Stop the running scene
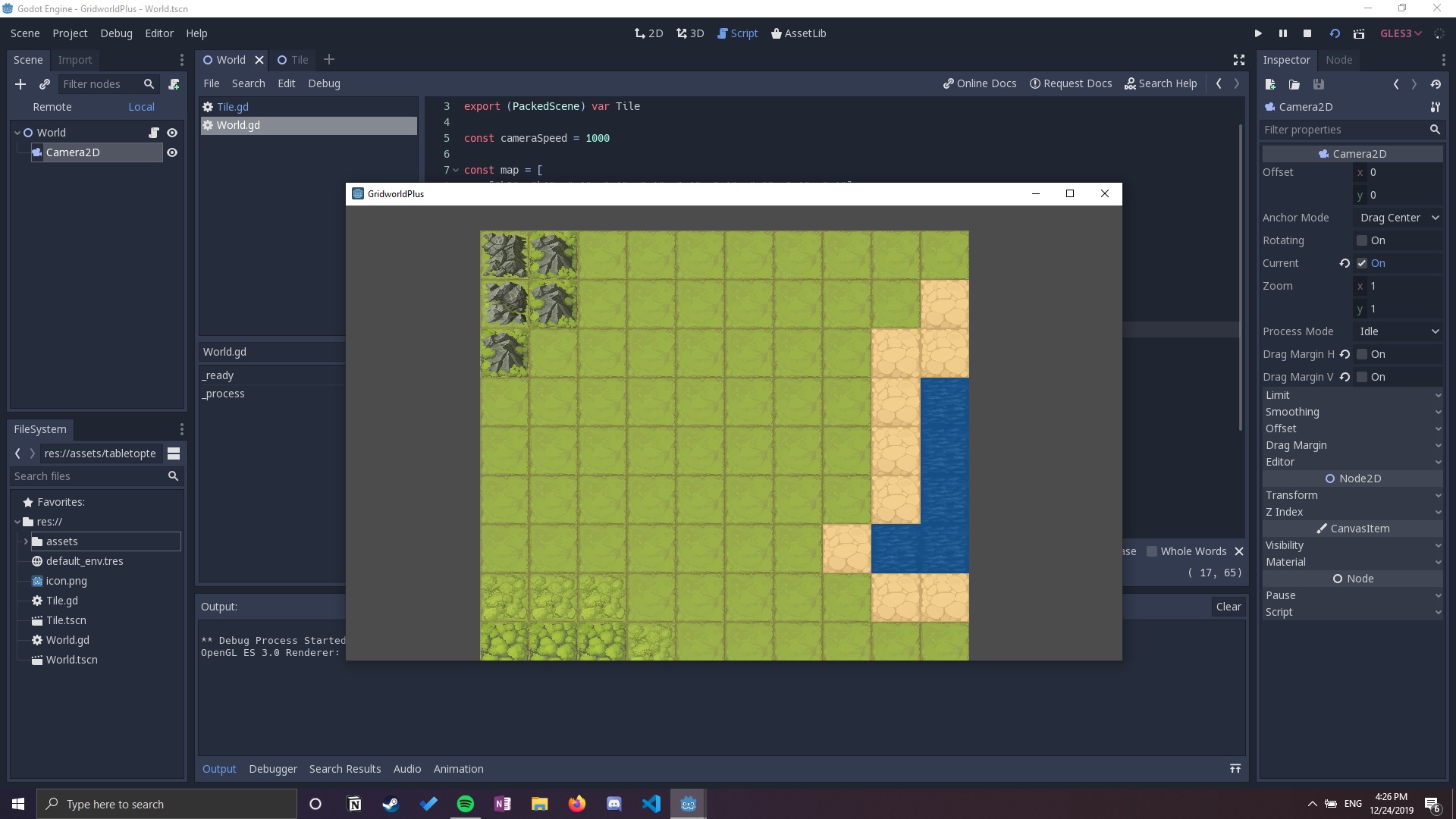 click(x=1307, y=33)
